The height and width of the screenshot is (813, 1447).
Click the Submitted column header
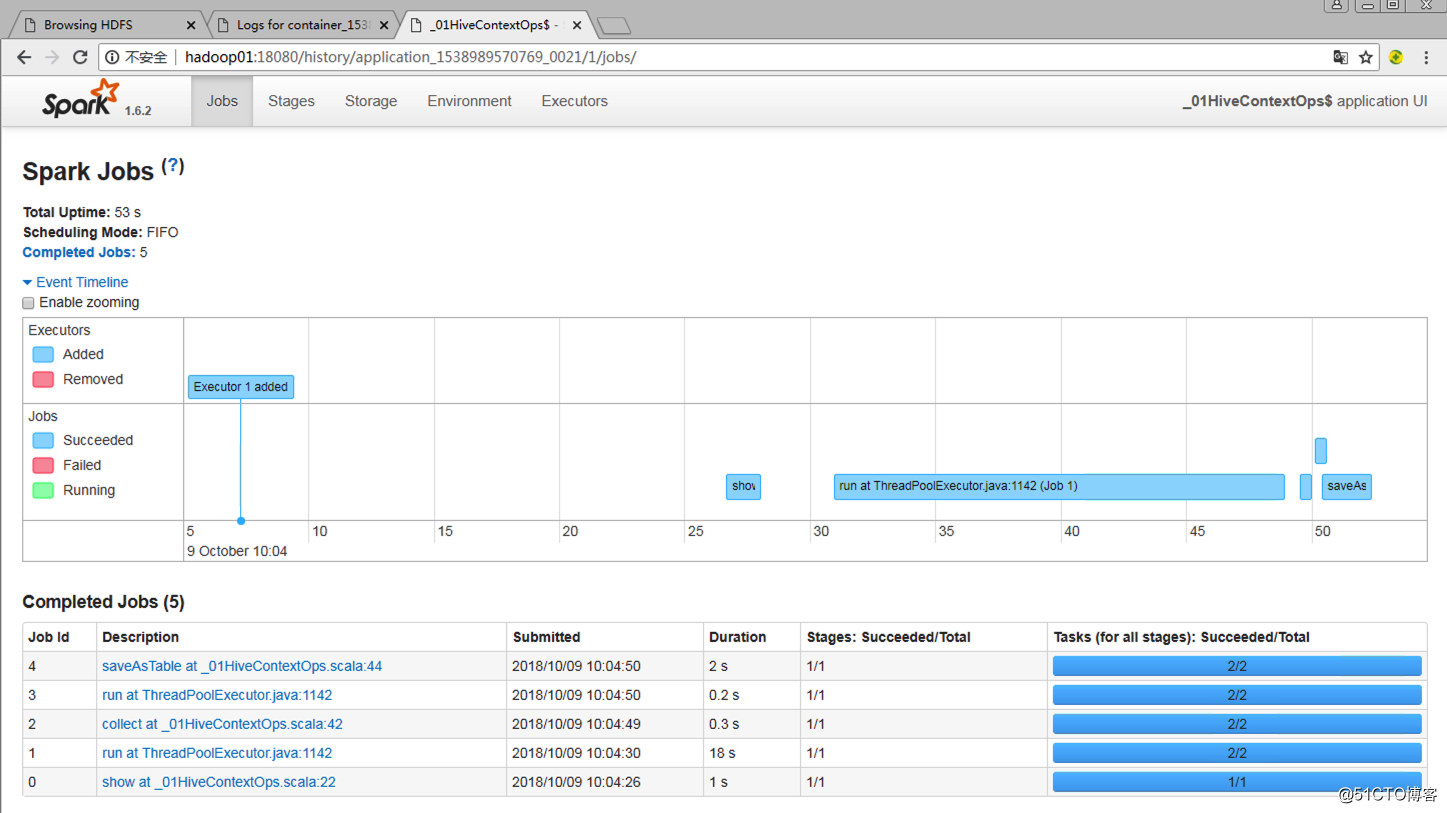coord(605,637)
